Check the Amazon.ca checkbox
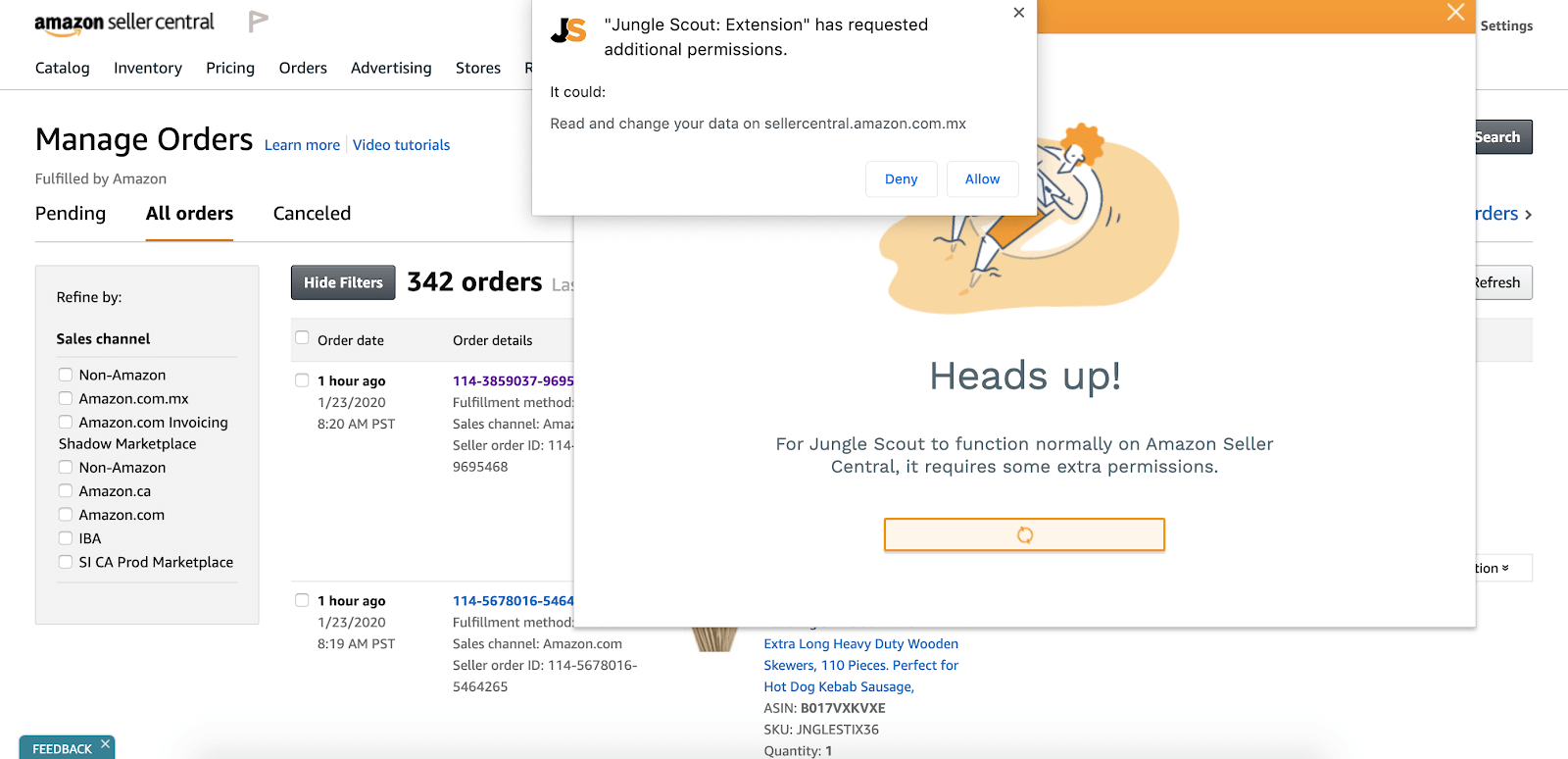Screen dimensions: 1568x759 [66, 490]
